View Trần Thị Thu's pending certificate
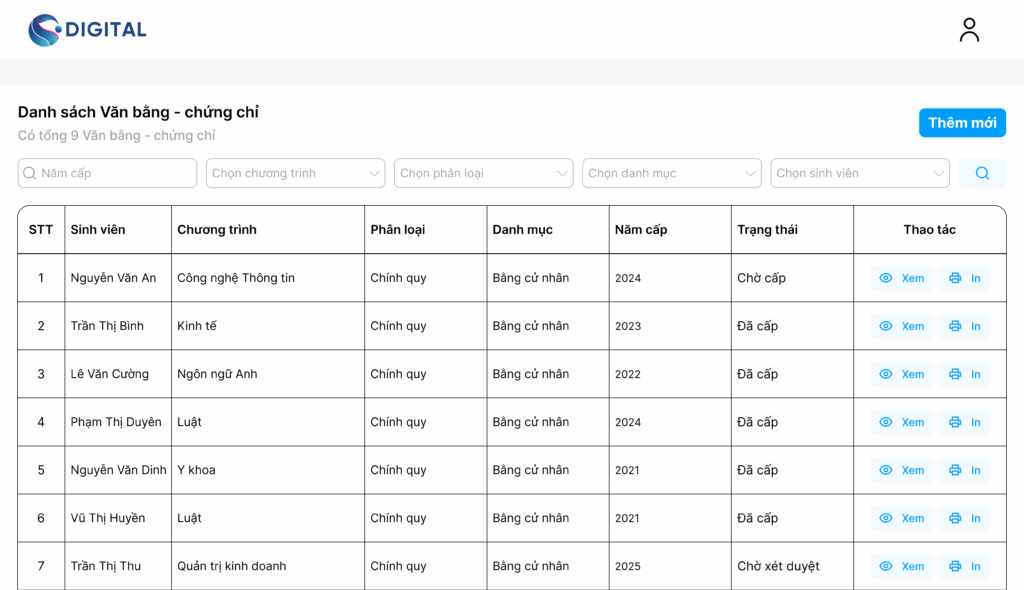Viewport: 1024px width, 590px height. point(901,566)
